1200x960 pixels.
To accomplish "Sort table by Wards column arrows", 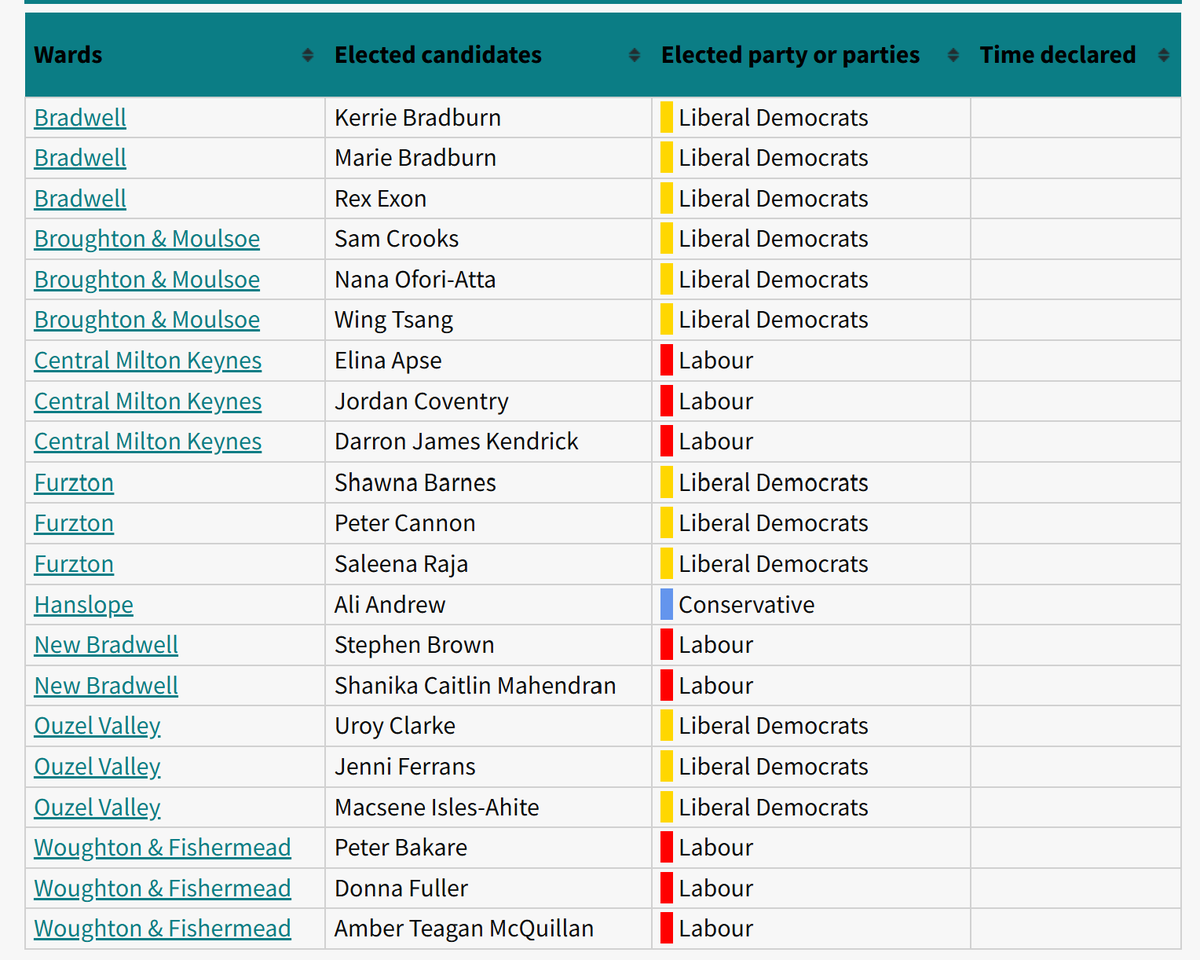I will tap(308, 56).
